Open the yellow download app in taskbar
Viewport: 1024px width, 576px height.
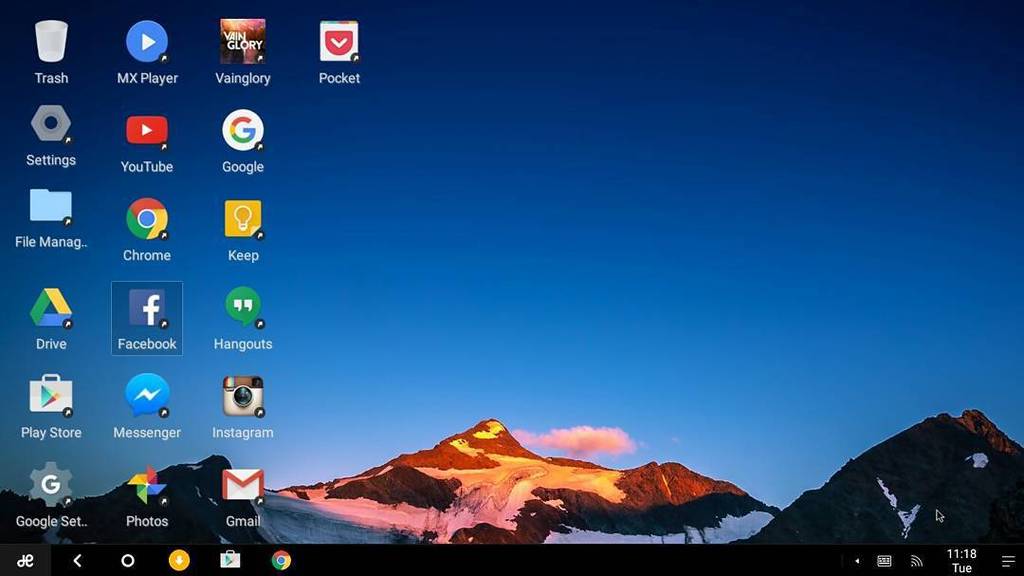tap(179, 560)
